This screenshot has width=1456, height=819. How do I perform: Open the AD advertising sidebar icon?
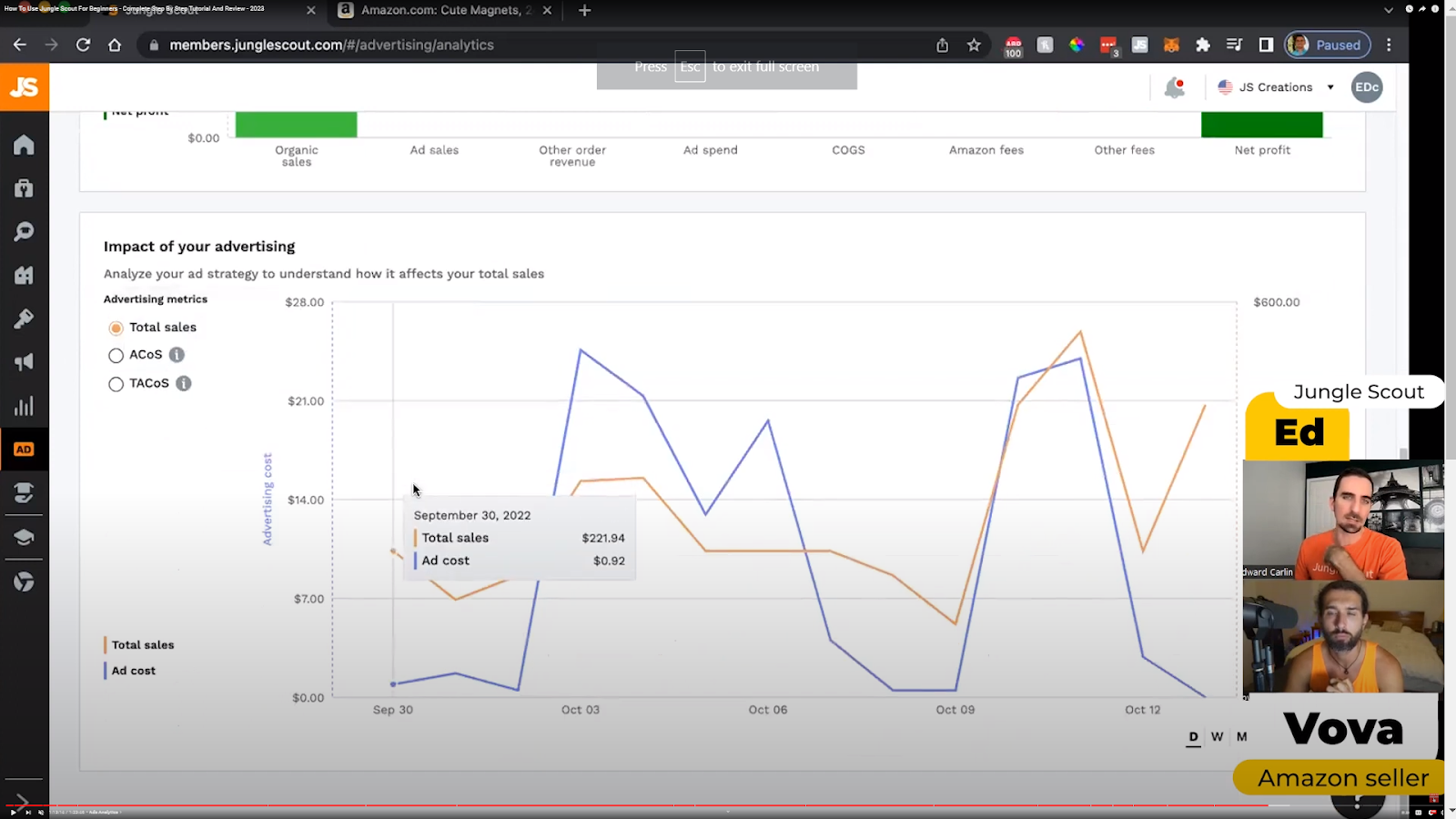[24, 450]
